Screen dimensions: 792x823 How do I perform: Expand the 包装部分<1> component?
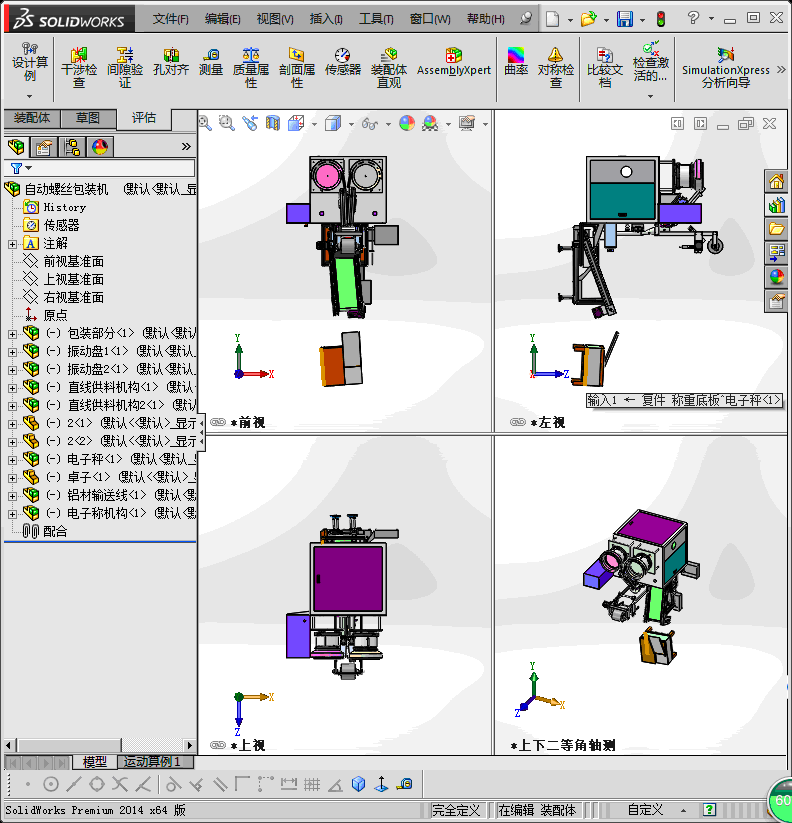click(x=13, y=334)
